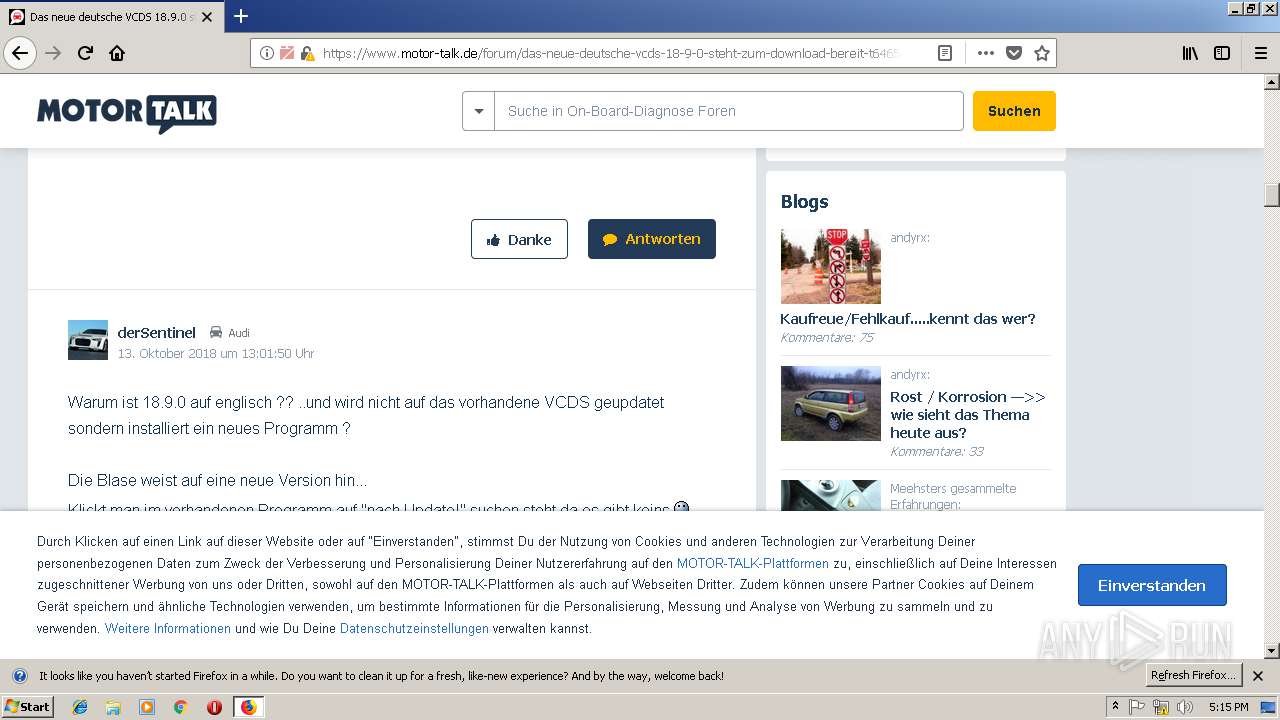Open a new browser tab
The width and height of the screenshot is (1280, 720).
point(241,16)
